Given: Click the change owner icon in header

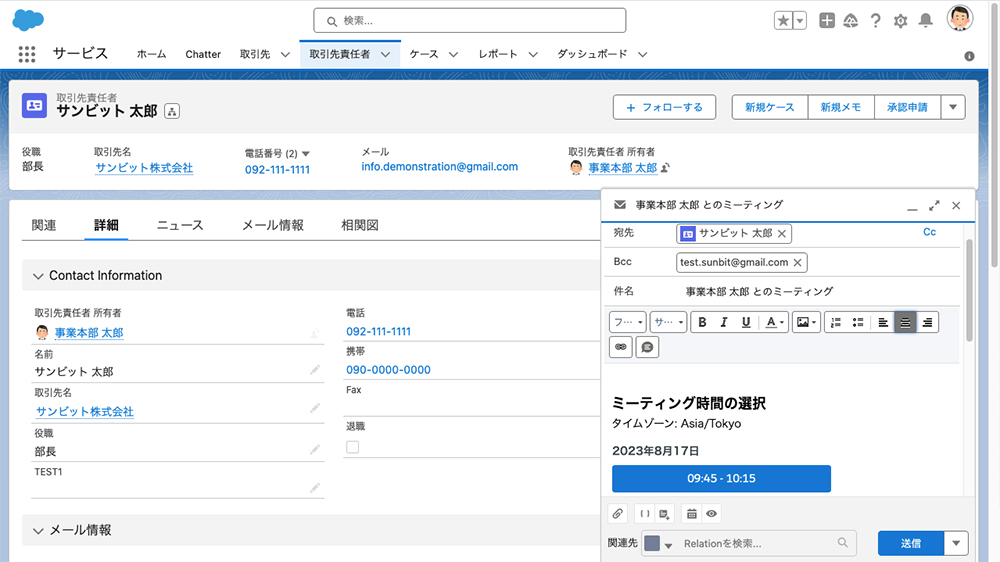Looking at the screenshot, I should click(x=665, y=168).
